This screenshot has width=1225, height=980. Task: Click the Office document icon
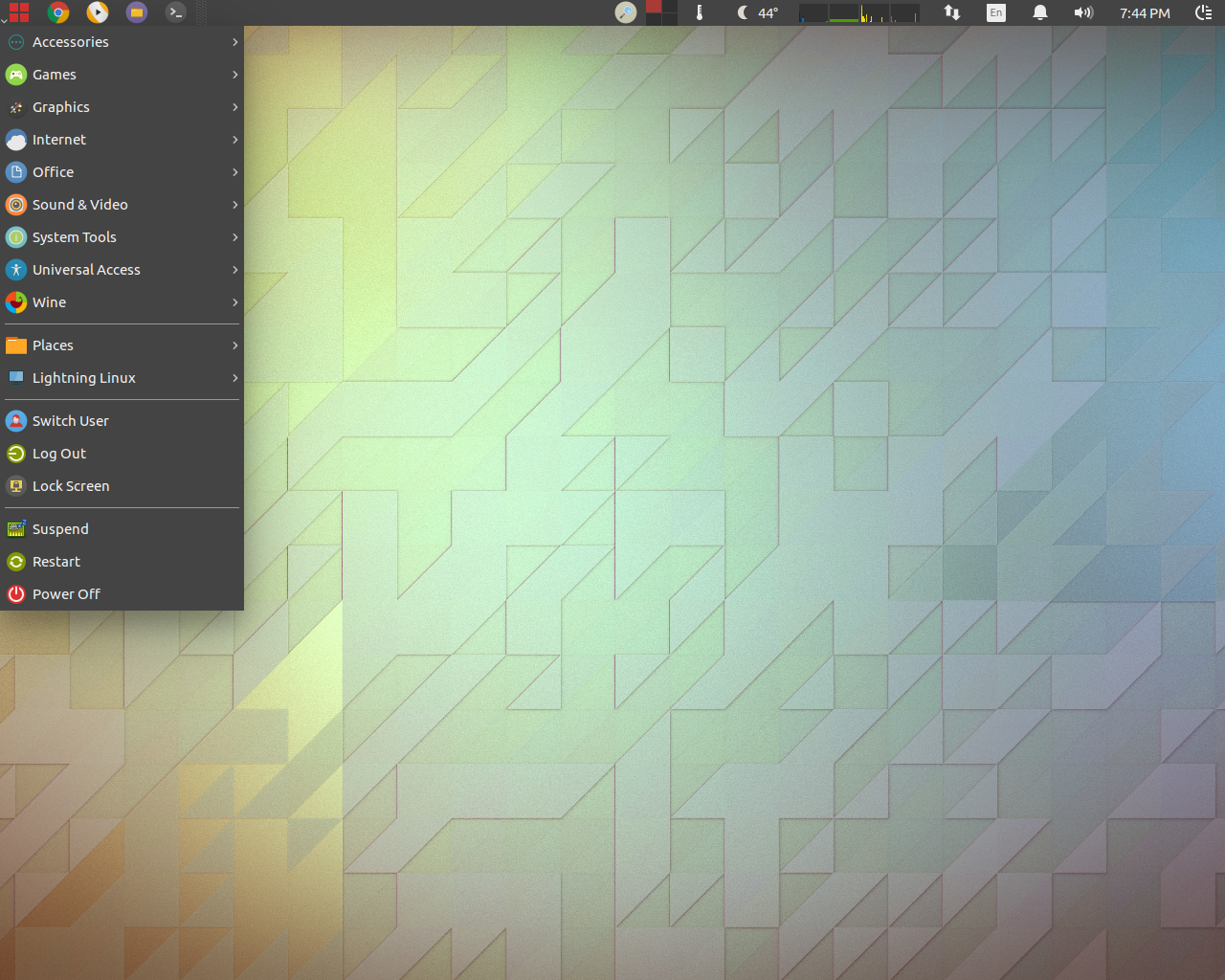(16, 172)
